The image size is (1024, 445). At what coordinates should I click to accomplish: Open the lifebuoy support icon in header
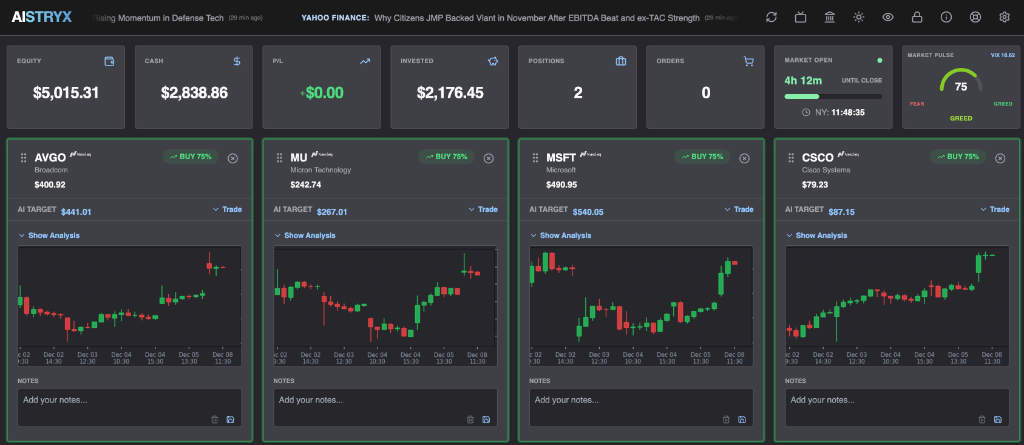976,18
